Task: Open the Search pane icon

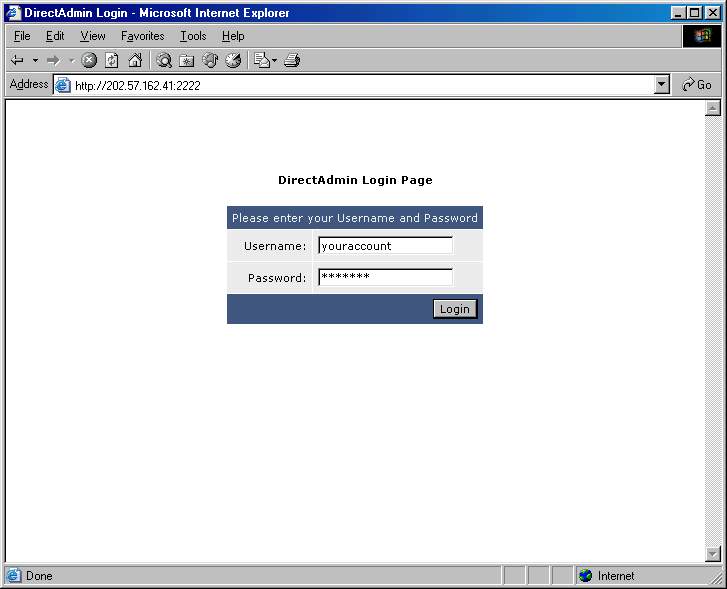Action: click(164, 60)
